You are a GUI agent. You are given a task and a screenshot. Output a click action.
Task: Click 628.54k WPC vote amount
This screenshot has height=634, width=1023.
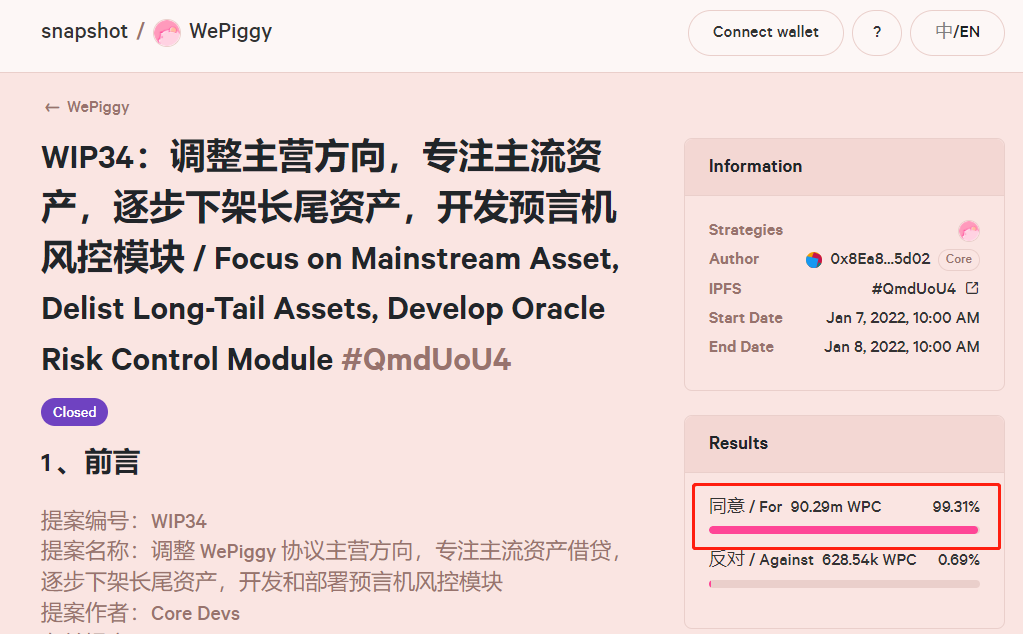point(869,560)
